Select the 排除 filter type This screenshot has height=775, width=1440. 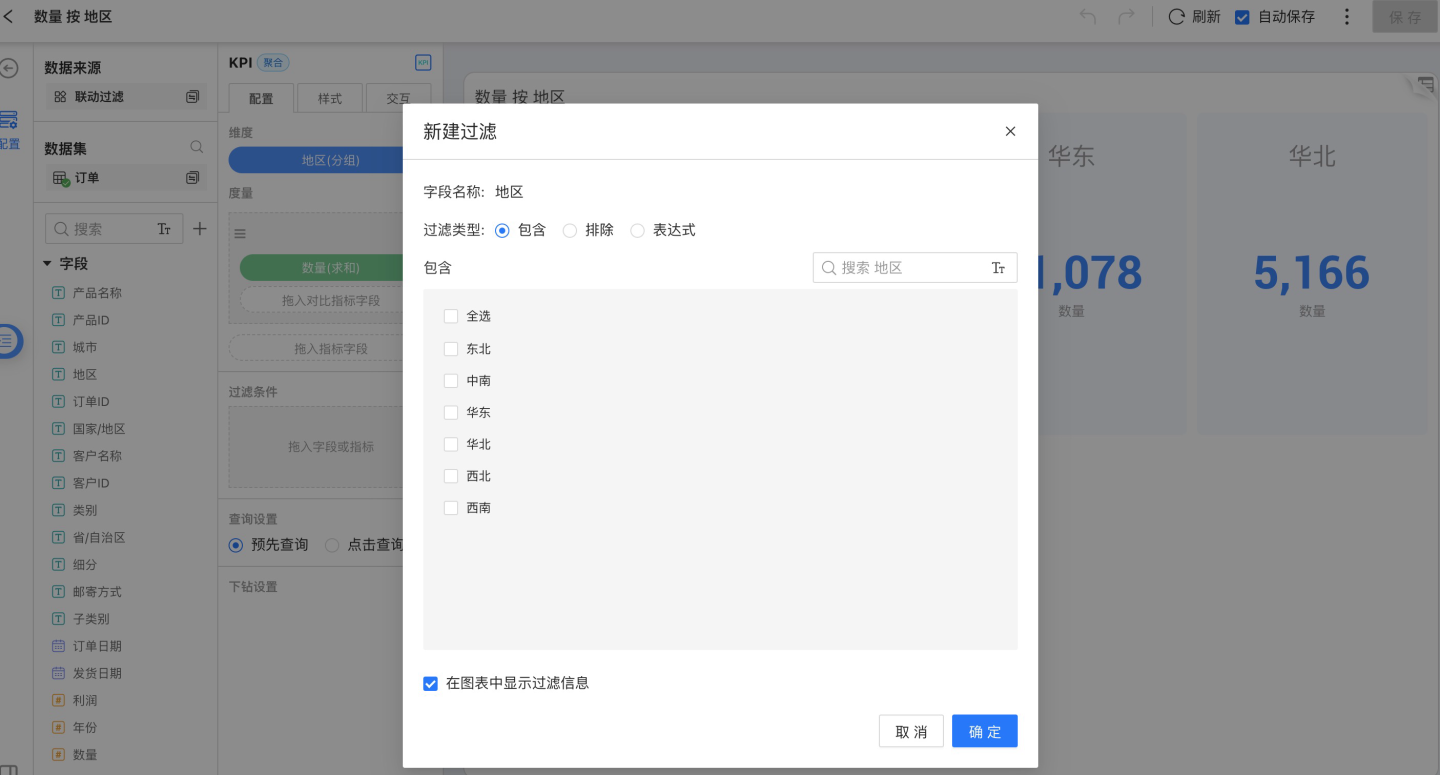pos(570,230)
